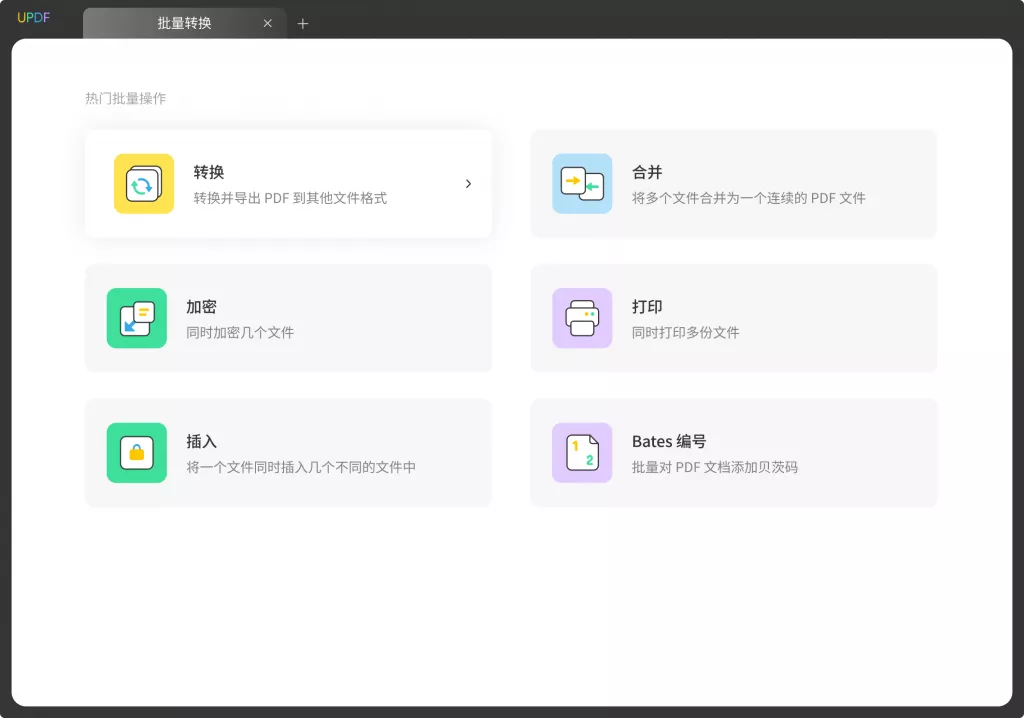Screen dimensions: 1024x718
Task: Open the 转换 batch operation title
Action: 209,172
